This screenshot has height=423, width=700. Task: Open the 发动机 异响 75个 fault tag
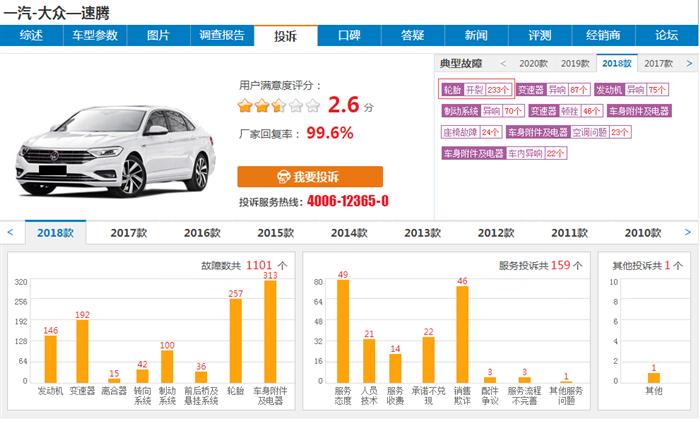click(x=631, y=90)
